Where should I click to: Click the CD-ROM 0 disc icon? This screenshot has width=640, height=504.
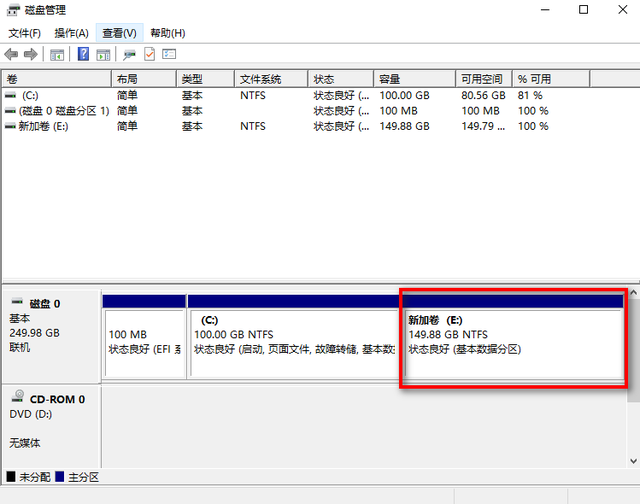[x=18, y=397]
